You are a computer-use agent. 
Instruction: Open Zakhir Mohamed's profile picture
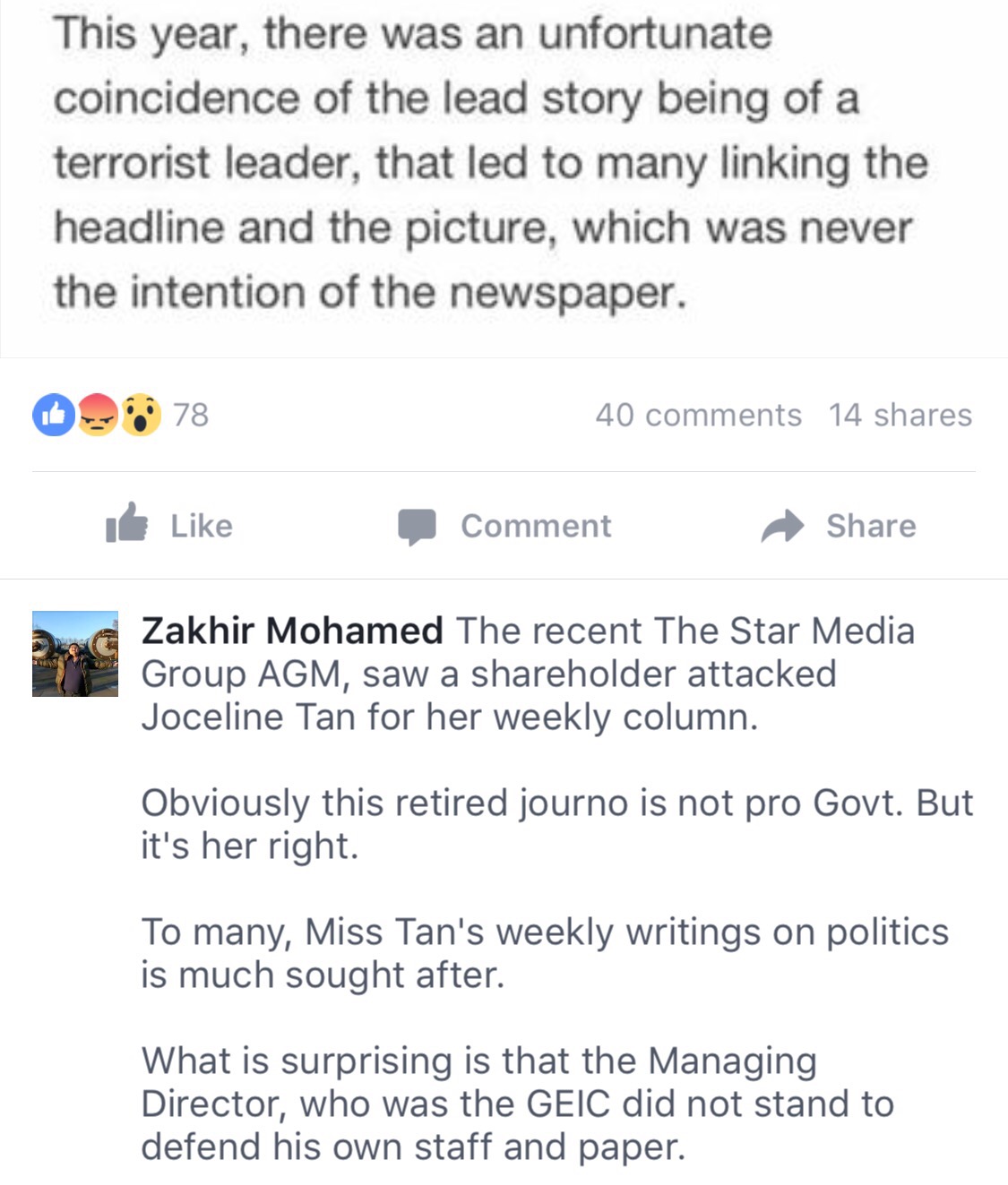(x=75, y=654)
